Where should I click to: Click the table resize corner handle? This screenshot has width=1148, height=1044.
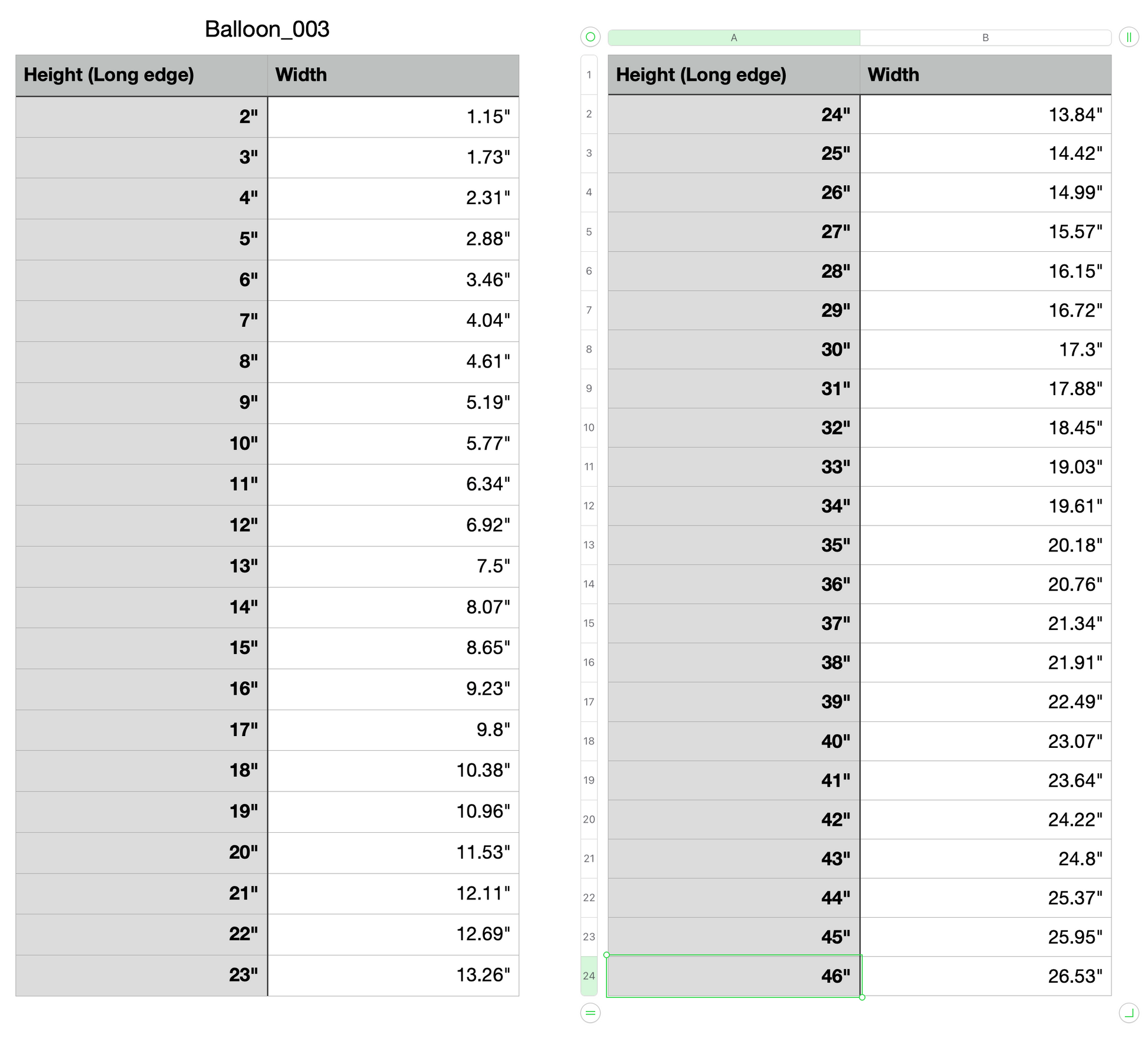[x=1129, y=1013]
